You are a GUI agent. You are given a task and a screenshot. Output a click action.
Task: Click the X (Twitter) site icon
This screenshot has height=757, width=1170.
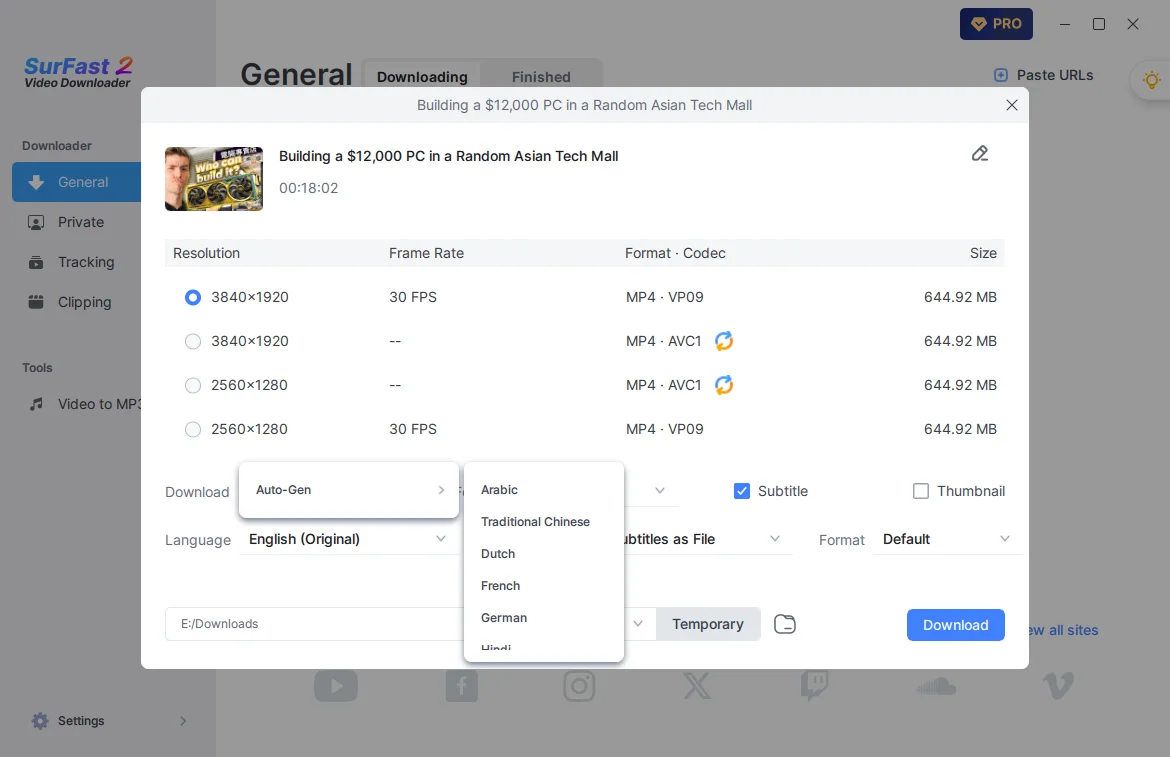697,686
